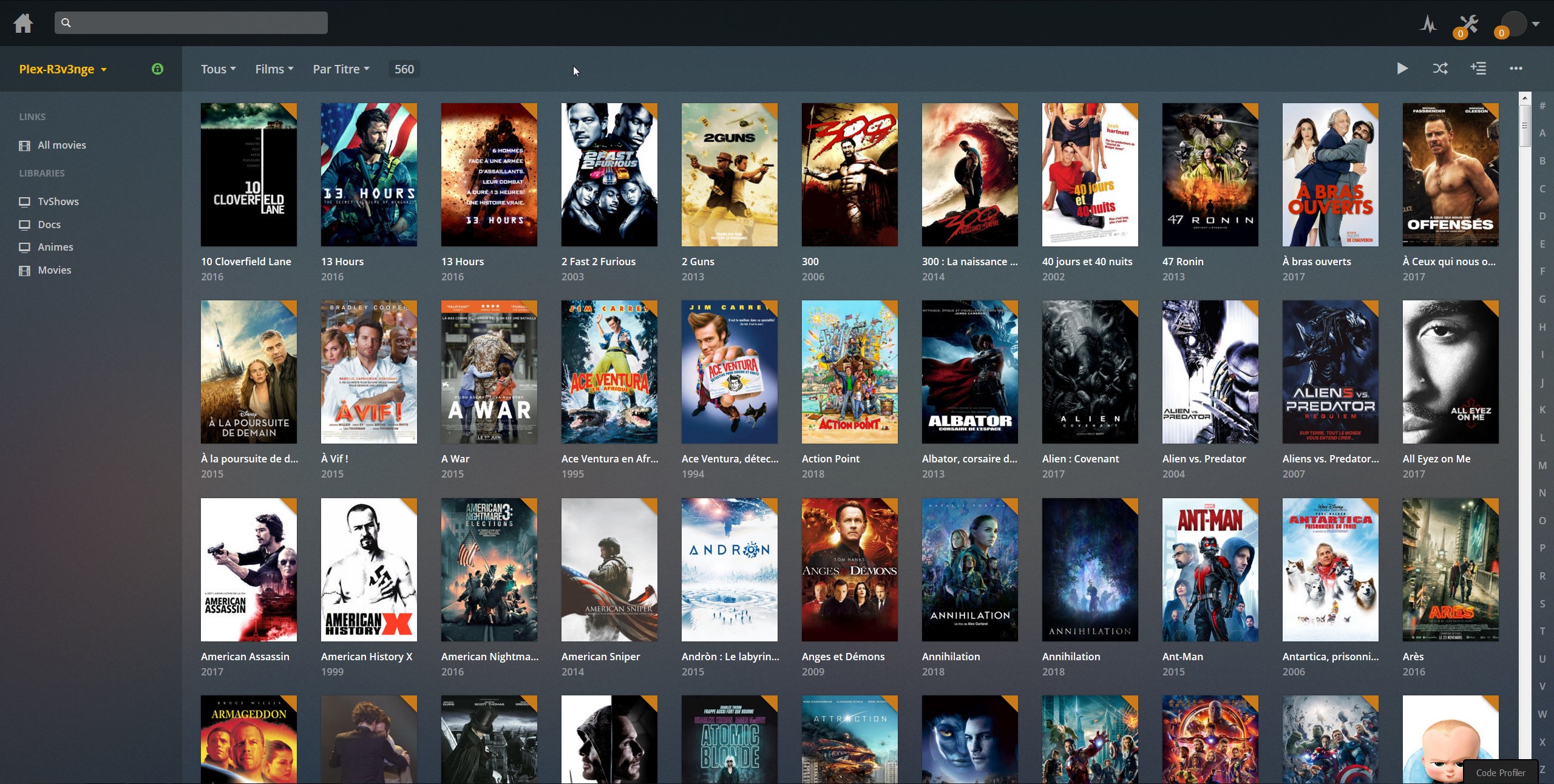Open settings wrench and screwdriver icon
The image size is (1554, 784).
coord(1468,24)
